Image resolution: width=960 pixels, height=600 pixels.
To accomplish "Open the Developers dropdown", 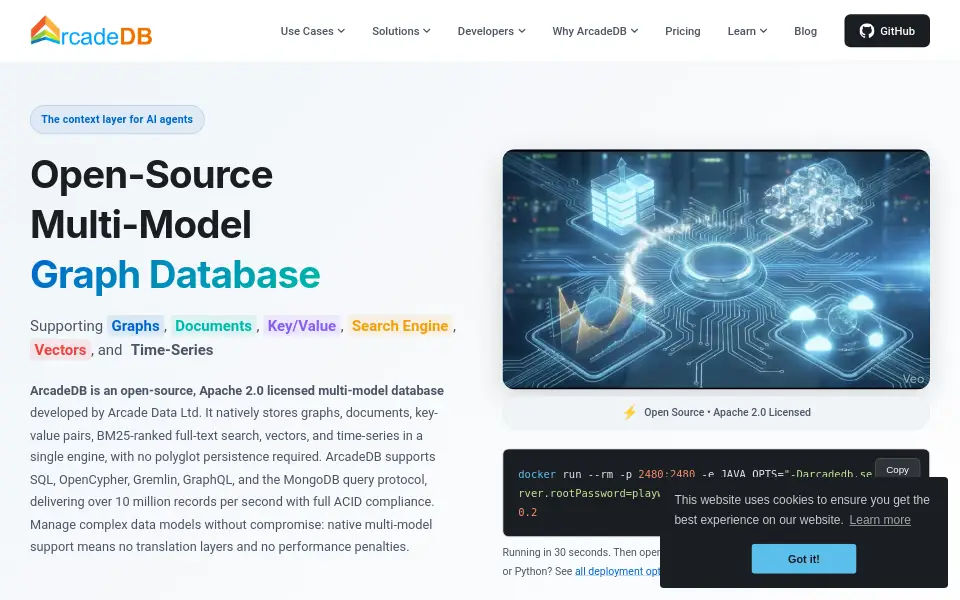I will coord(491,31).
